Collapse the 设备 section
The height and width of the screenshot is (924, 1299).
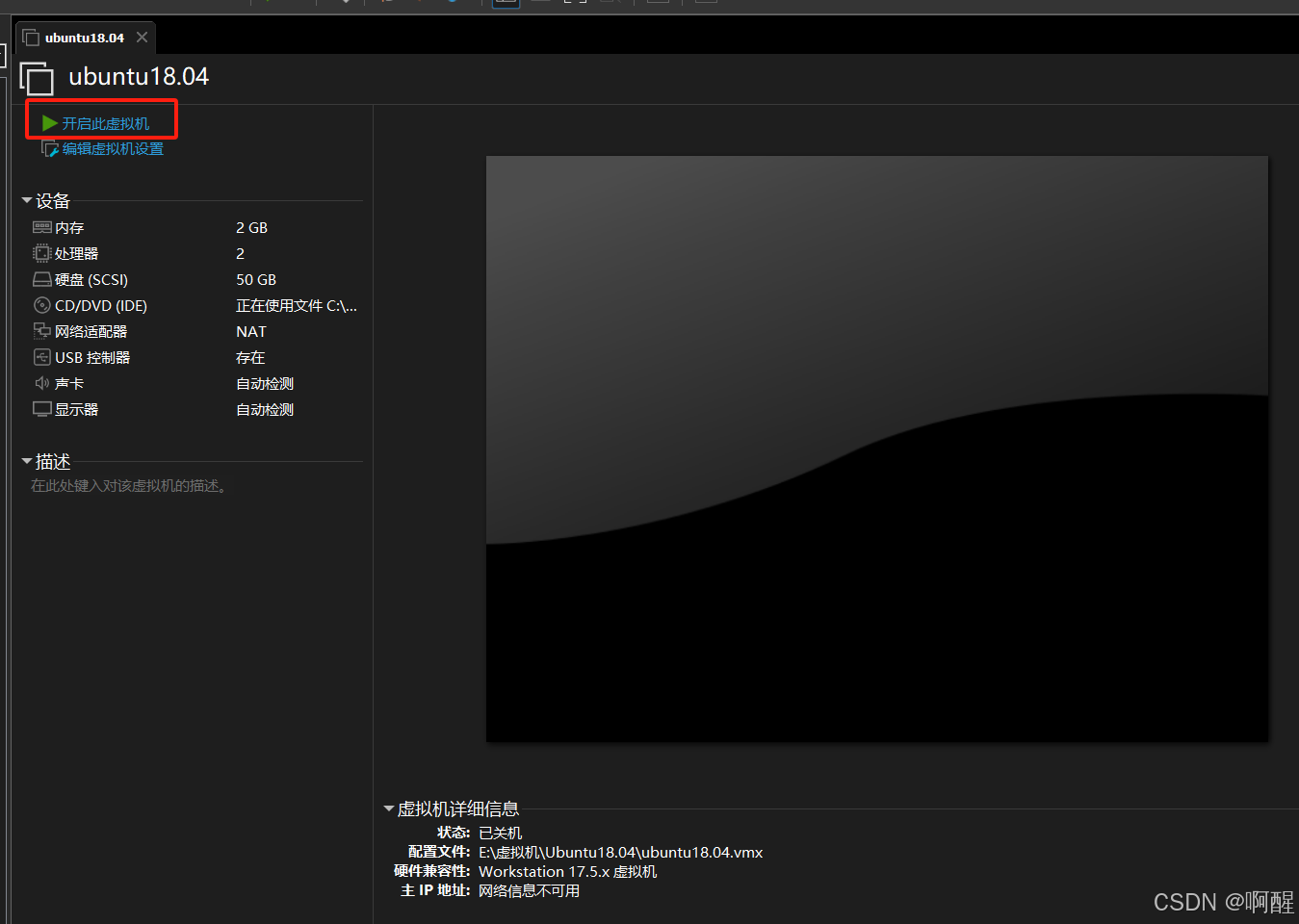pos(27,201)
